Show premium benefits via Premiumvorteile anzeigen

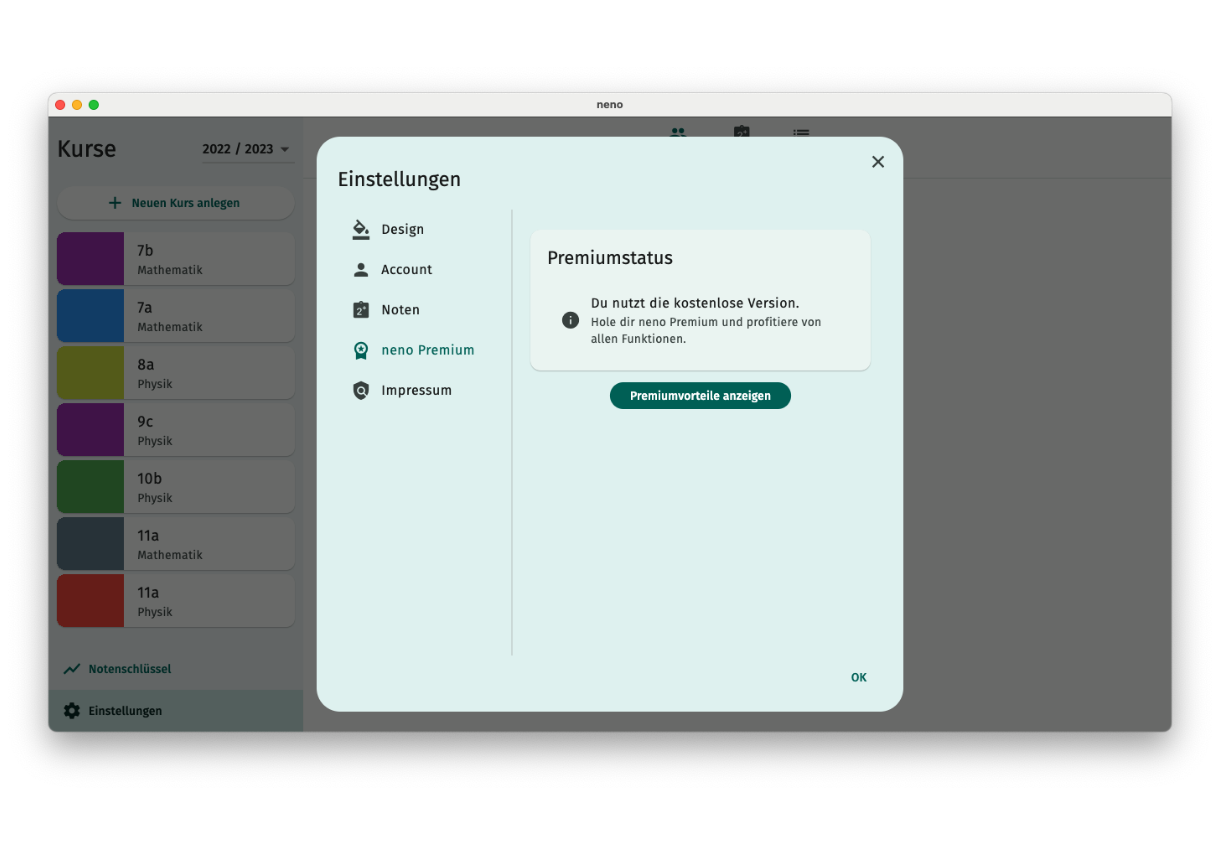click(700, 396)
